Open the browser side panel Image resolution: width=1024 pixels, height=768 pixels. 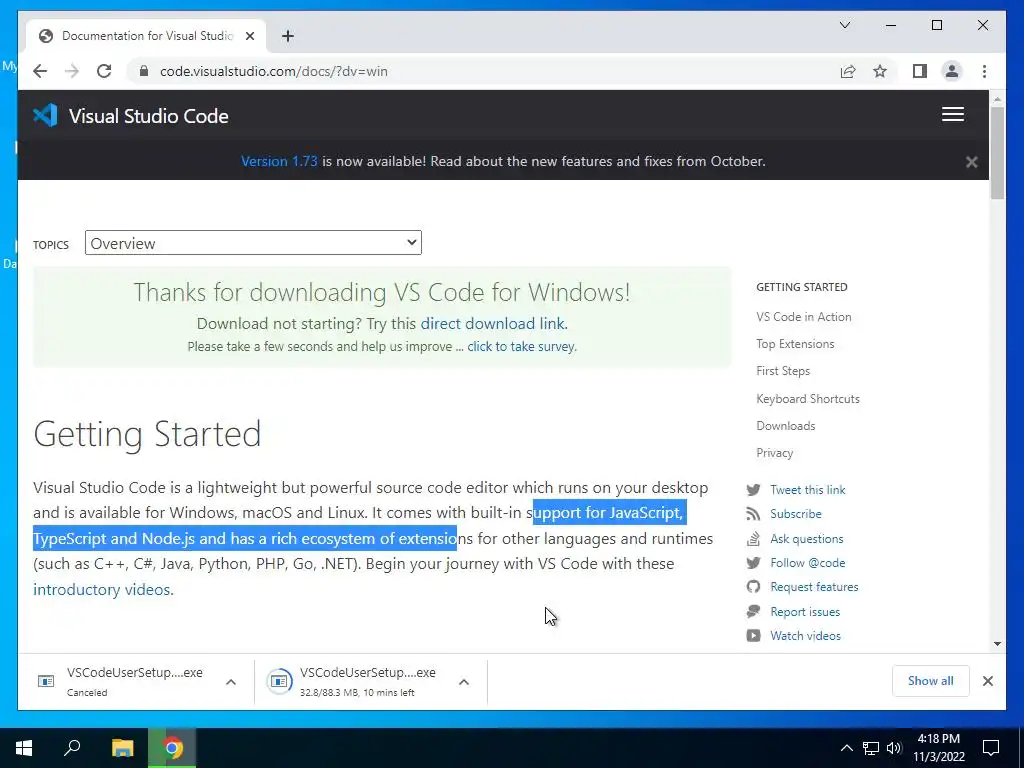pos(920,71)
